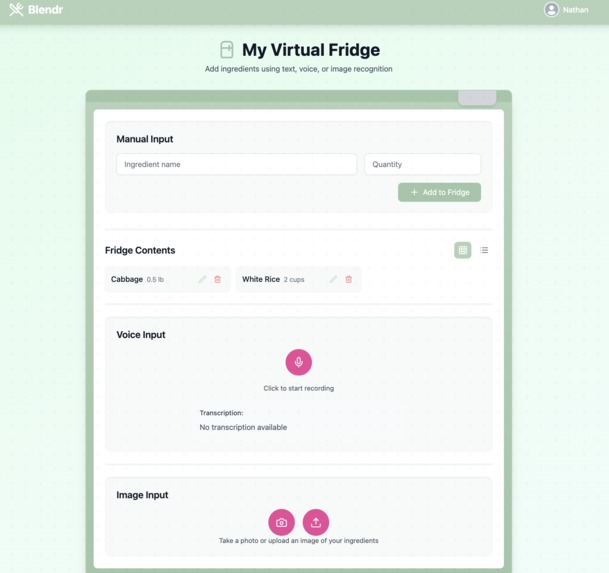Image resolution: width=609 pixels, height=573 pixels.
Task: Click the Nathan username label
Action: 576,10
